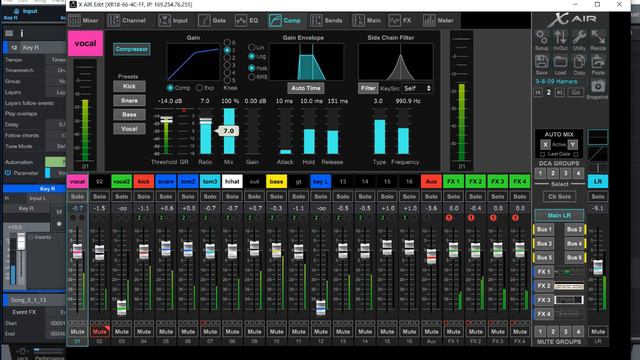Apply the Bass compressor preset
The image size is (640, 360).
(x=129, y=114)
